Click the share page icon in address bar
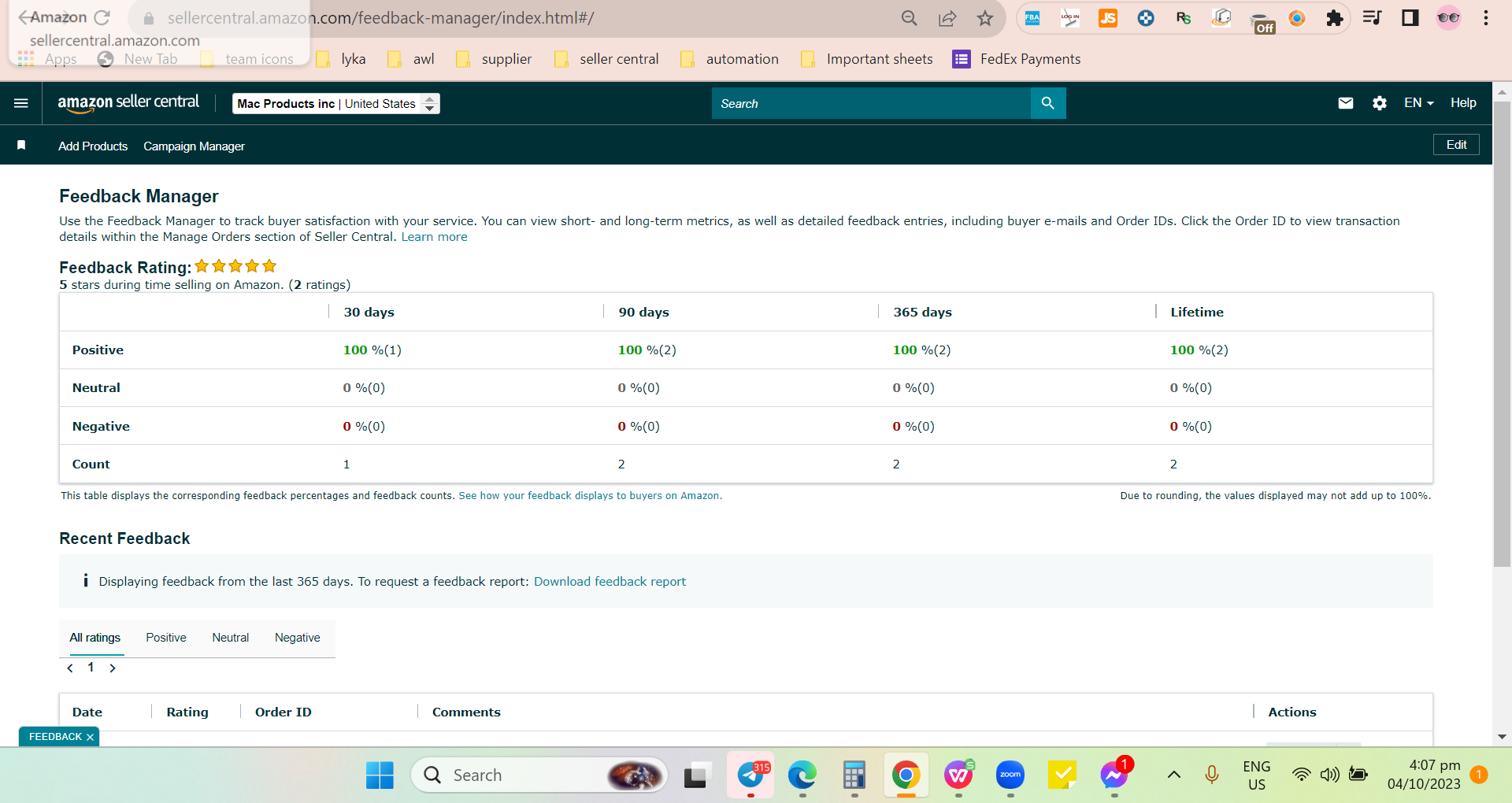Screen dimensions: 1512x803 pyautogui.click(x=947, y=18)
